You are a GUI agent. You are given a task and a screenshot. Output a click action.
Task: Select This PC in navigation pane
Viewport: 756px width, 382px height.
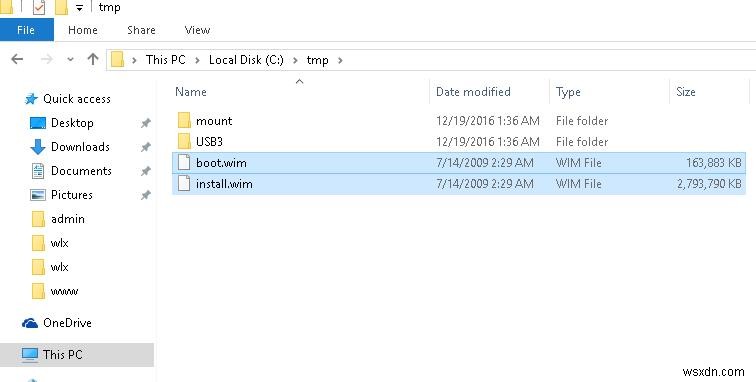pos(62,355)
